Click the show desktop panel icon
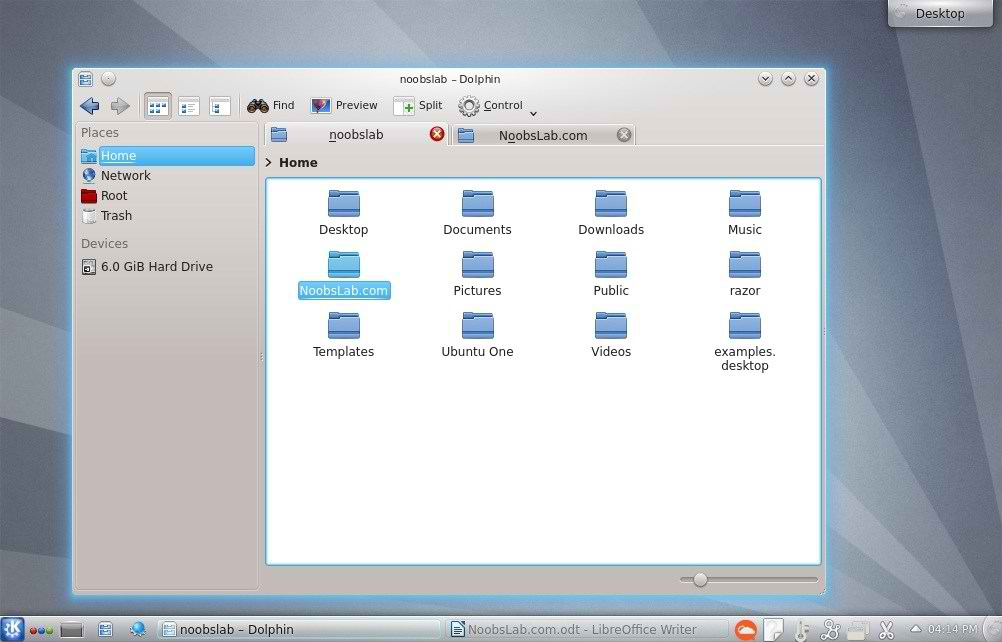 click(x=72, y=630)
